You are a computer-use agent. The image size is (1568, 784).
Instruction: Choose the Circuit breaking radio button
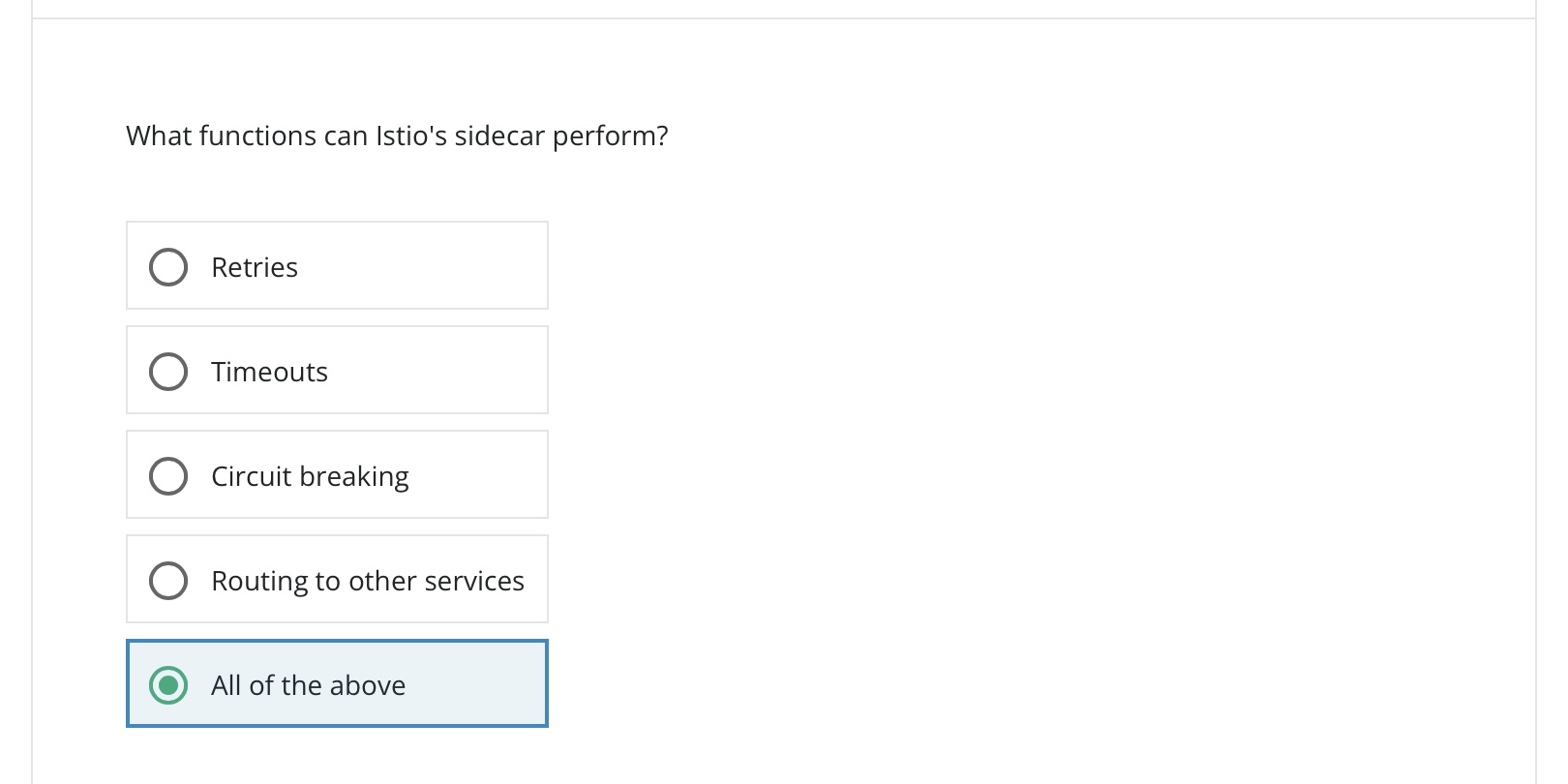168,476
